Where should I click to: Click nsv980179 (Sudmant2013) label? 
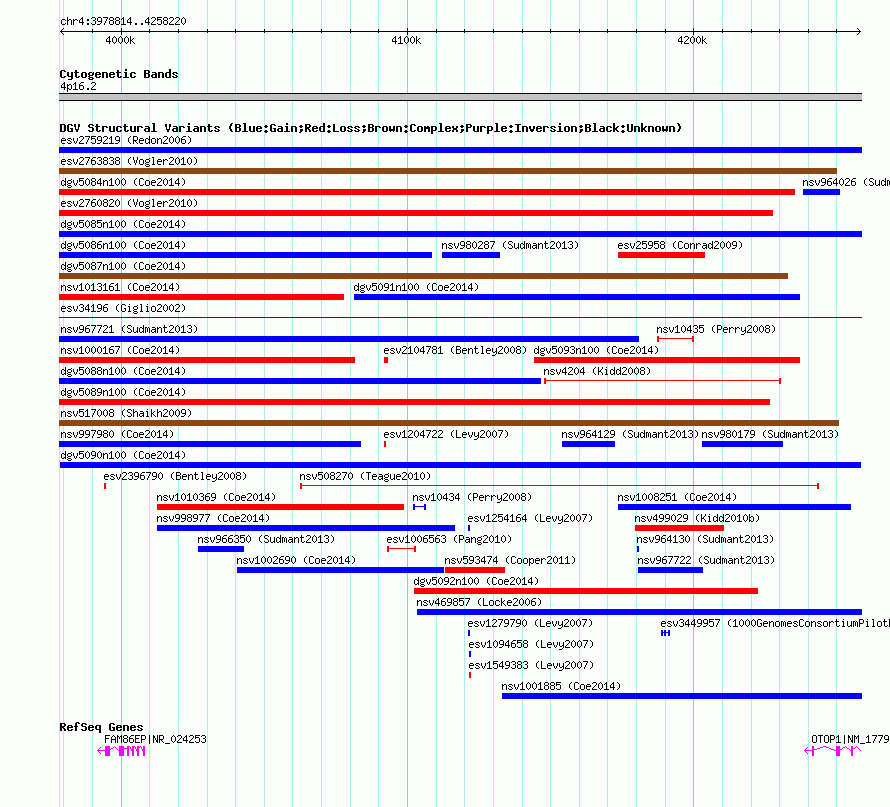click(x=770, y=434)
